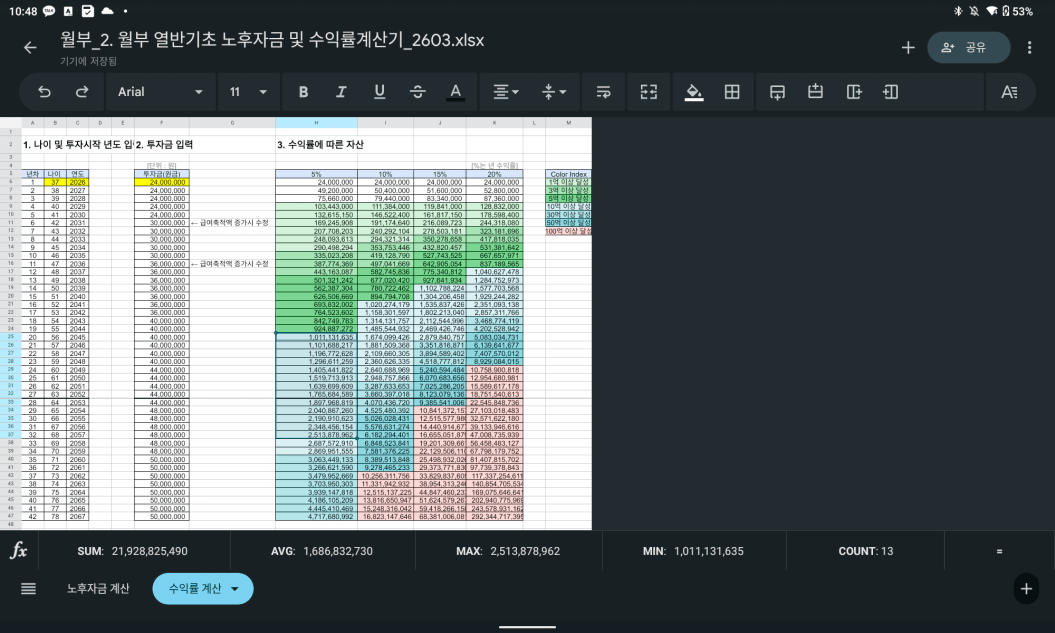Select the yellow 24,000,000 investment cell
Screen dimensions: 1055x633
161,182
